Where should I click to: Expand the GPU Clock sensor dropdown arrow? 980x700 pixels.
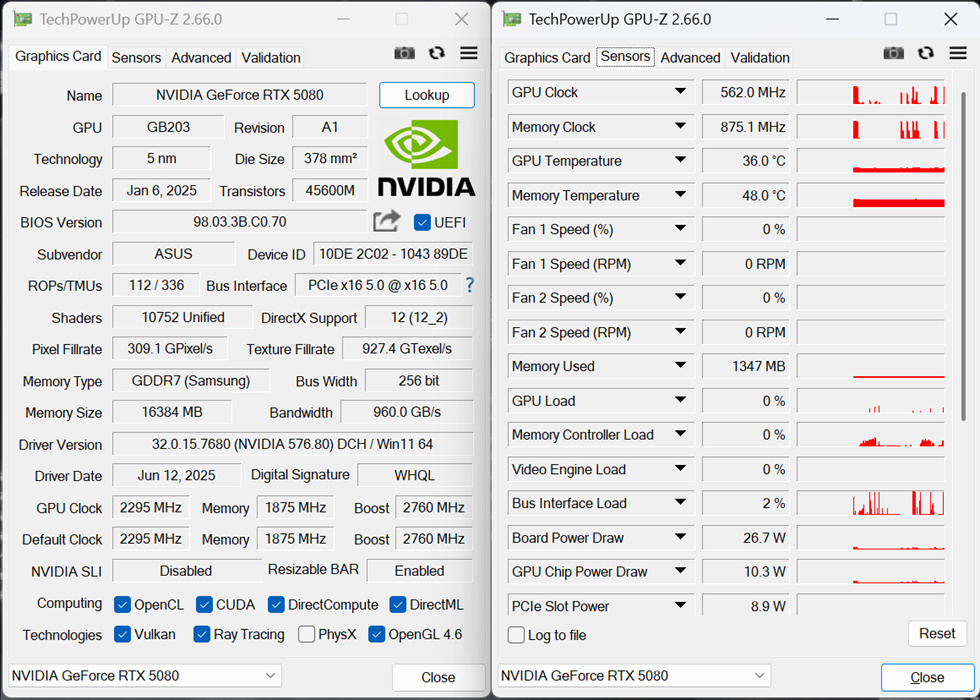click(x=680, y=92)
